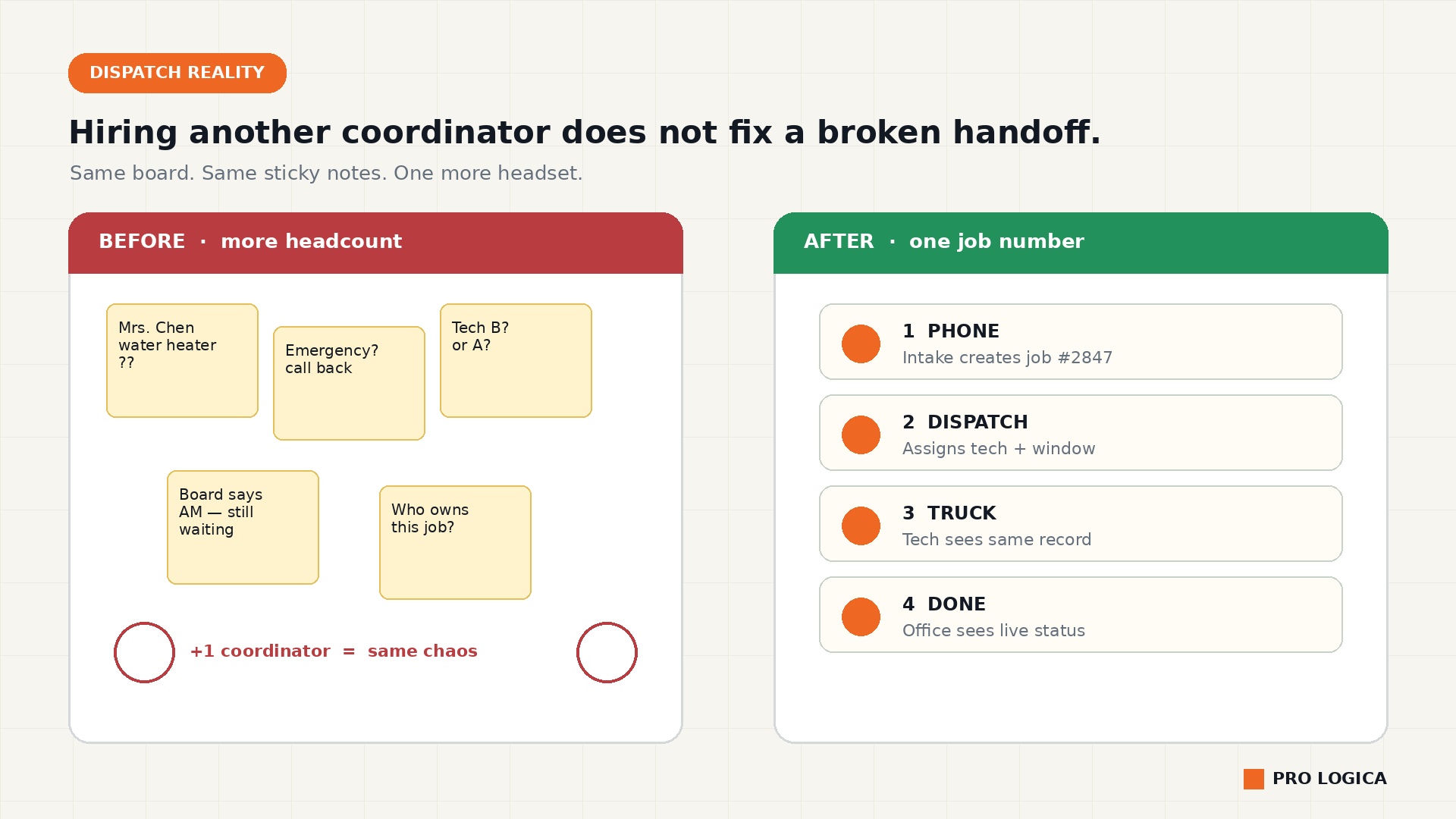Viewport: 1456px width, 819px height.
Task: Select the Assigns tech + window step card
Action: click(1081, 432)
